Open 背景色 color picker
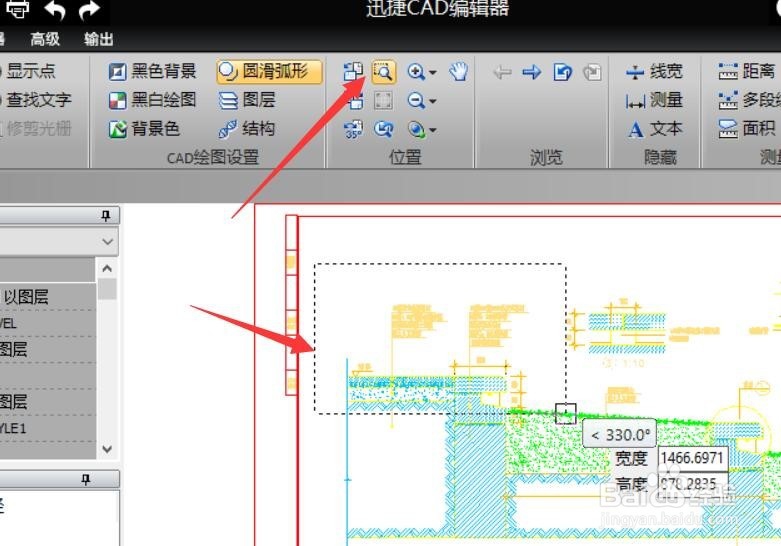Image resolution: width=781 pixels, height=546 pixels. click(144, 129)
